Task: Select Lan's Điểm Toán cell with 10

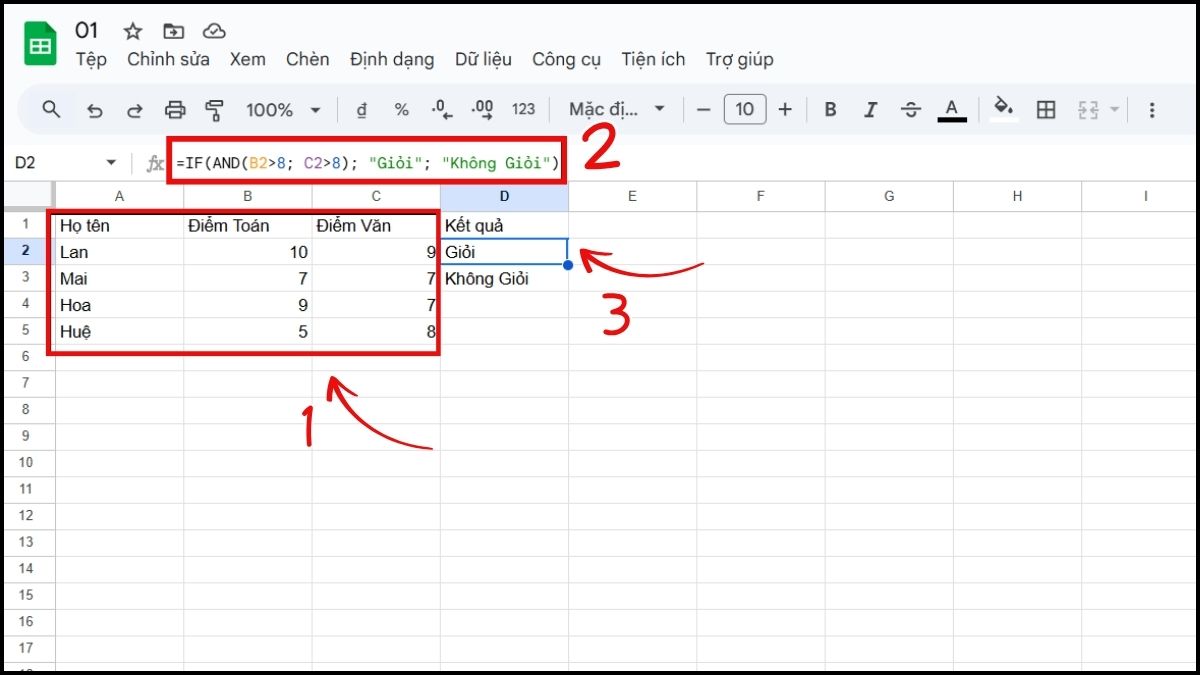Action: coord(248,252)
